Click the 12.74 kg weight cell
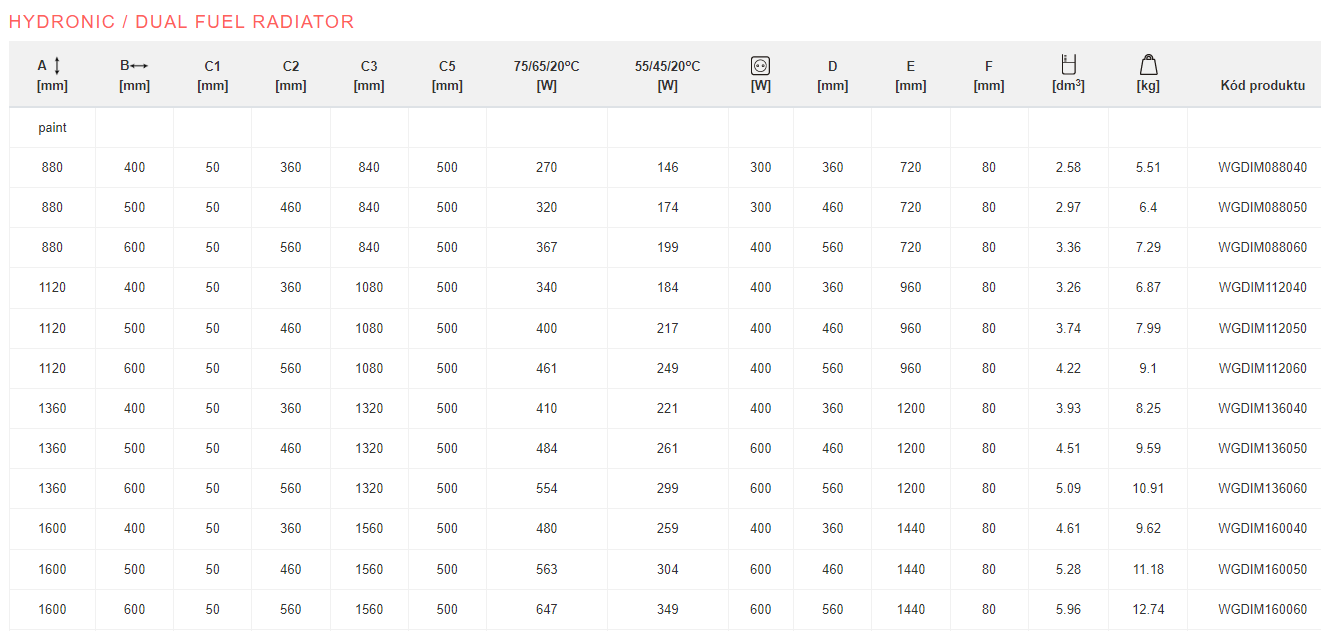The image size is (1321, 631). (1148, 609)
